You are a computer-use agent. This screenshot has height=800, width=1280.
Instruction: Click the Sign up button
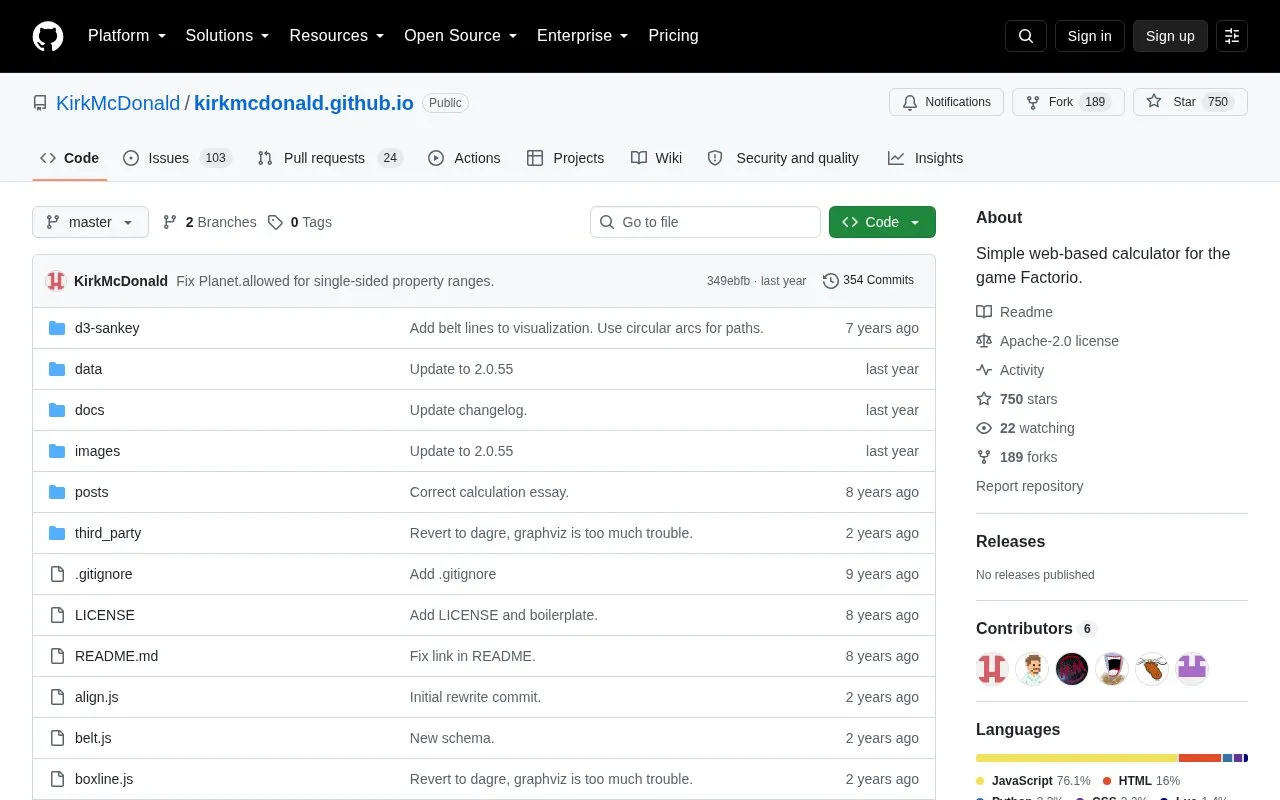[1170, 36]
